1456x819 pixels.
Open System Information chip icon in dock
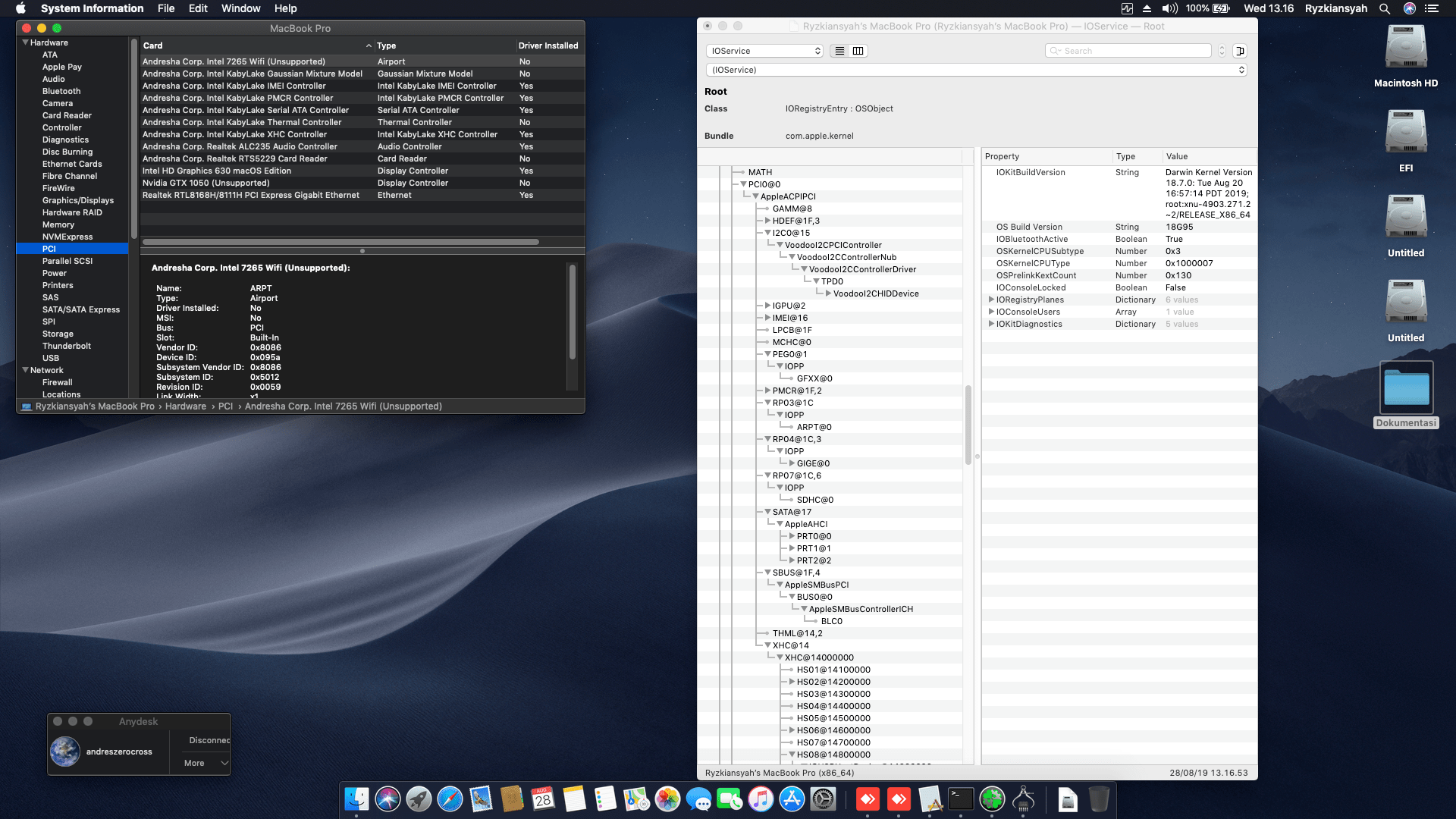(x=1023, y=799)
